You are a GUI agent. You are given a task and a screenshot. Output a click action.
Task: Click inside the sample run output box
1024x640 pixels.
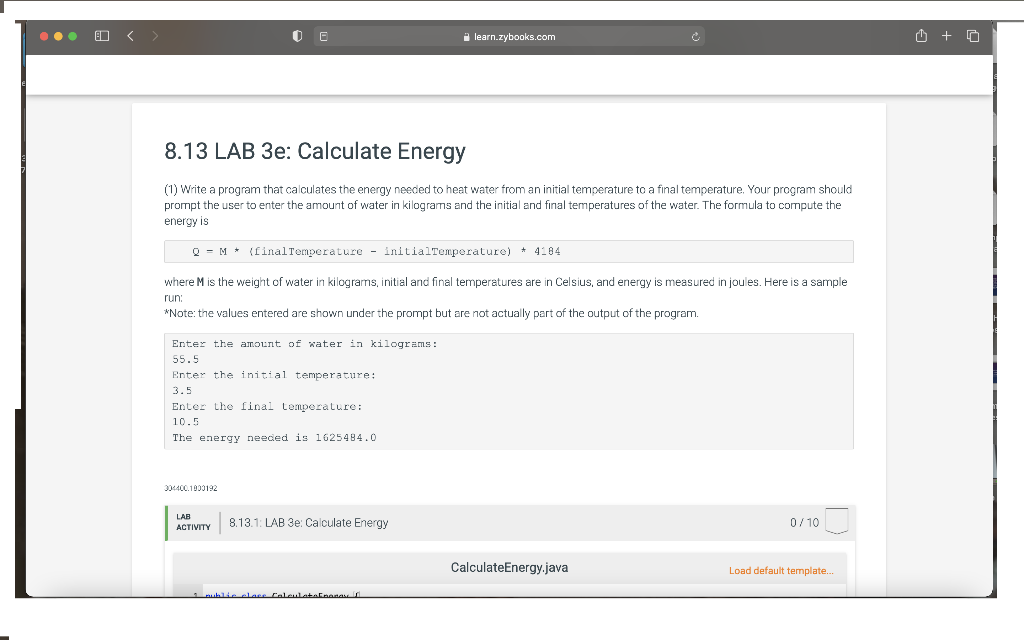pos(507,390)
